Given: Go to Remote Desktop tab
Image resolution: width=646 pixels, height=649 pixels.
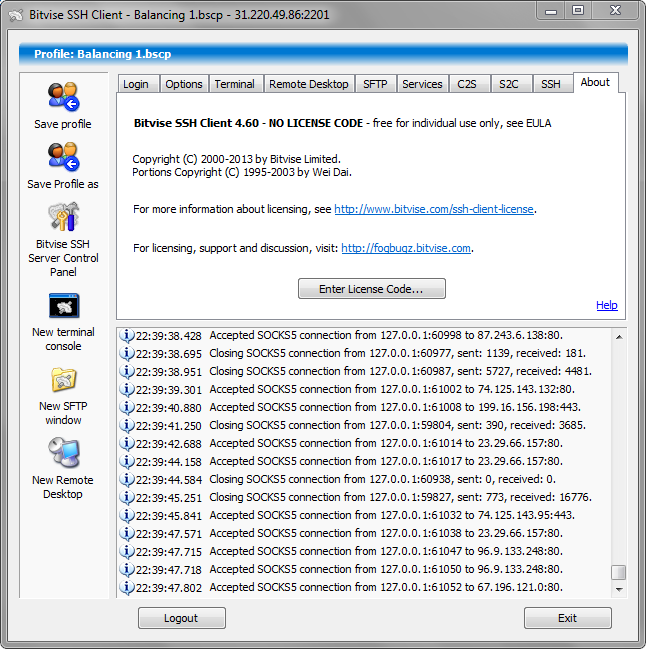Looking at the screenshot, I should (x=309, y=84).
